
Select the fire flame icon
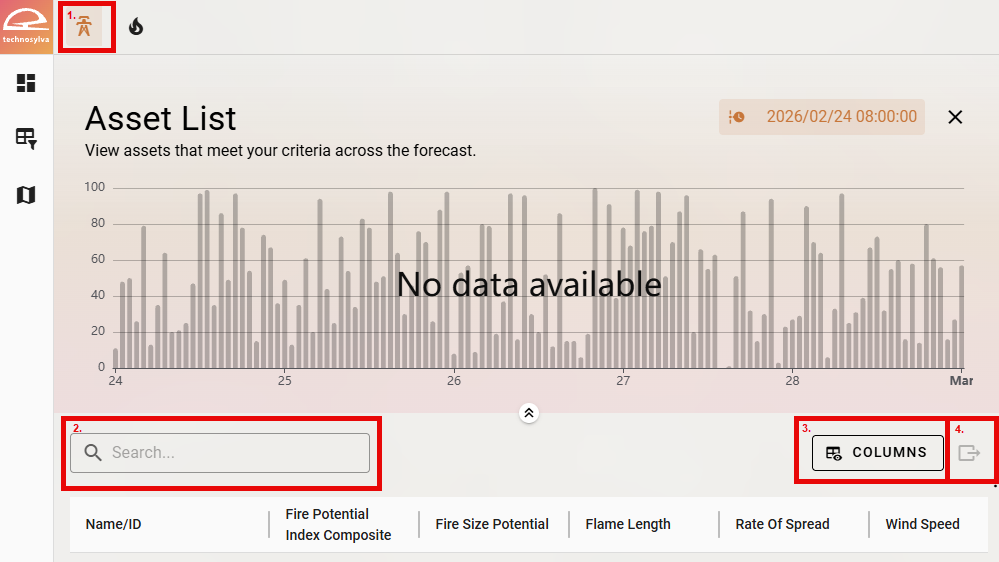[136, 27]
